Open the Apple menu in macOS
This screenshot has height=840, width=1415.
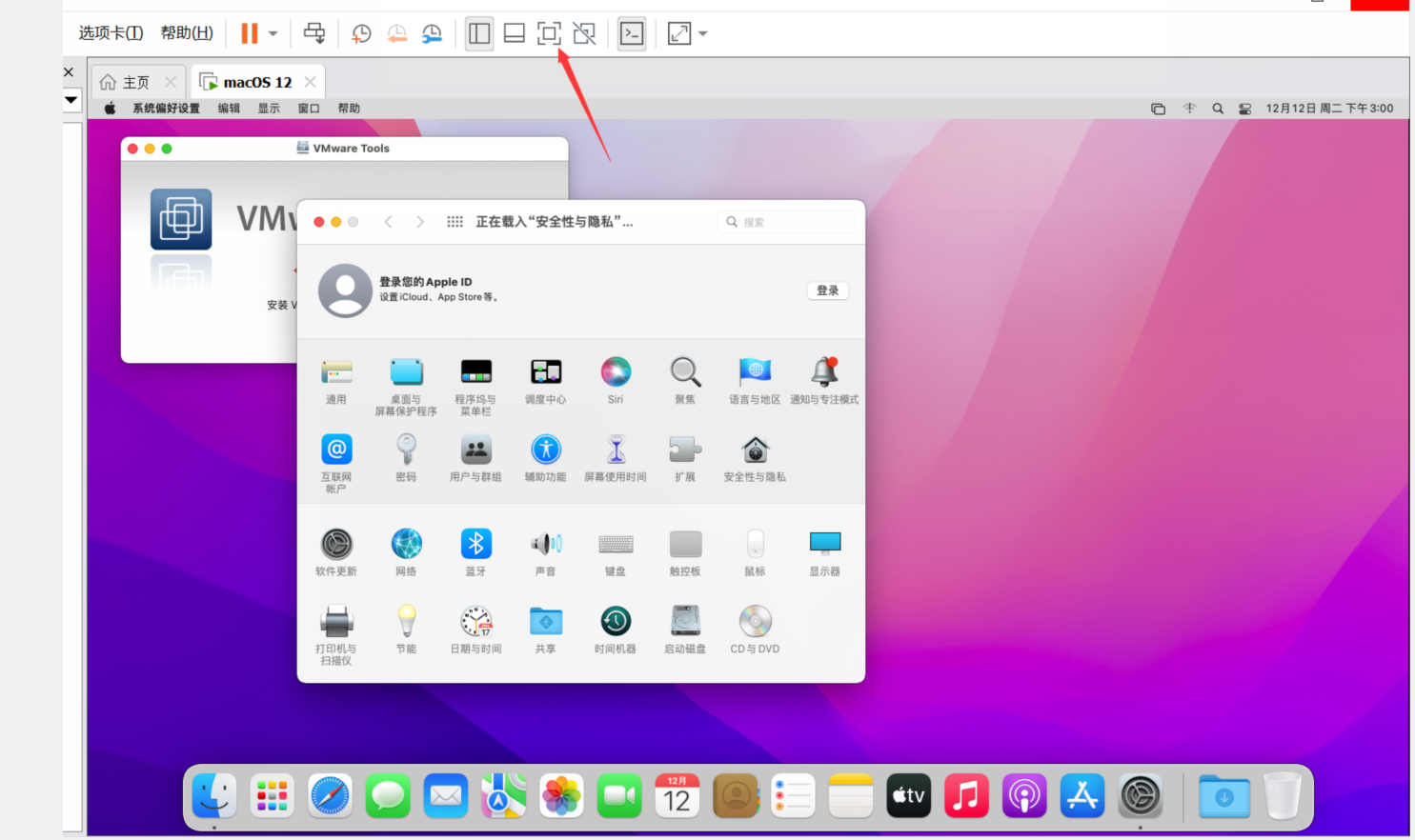pos(110,109)
